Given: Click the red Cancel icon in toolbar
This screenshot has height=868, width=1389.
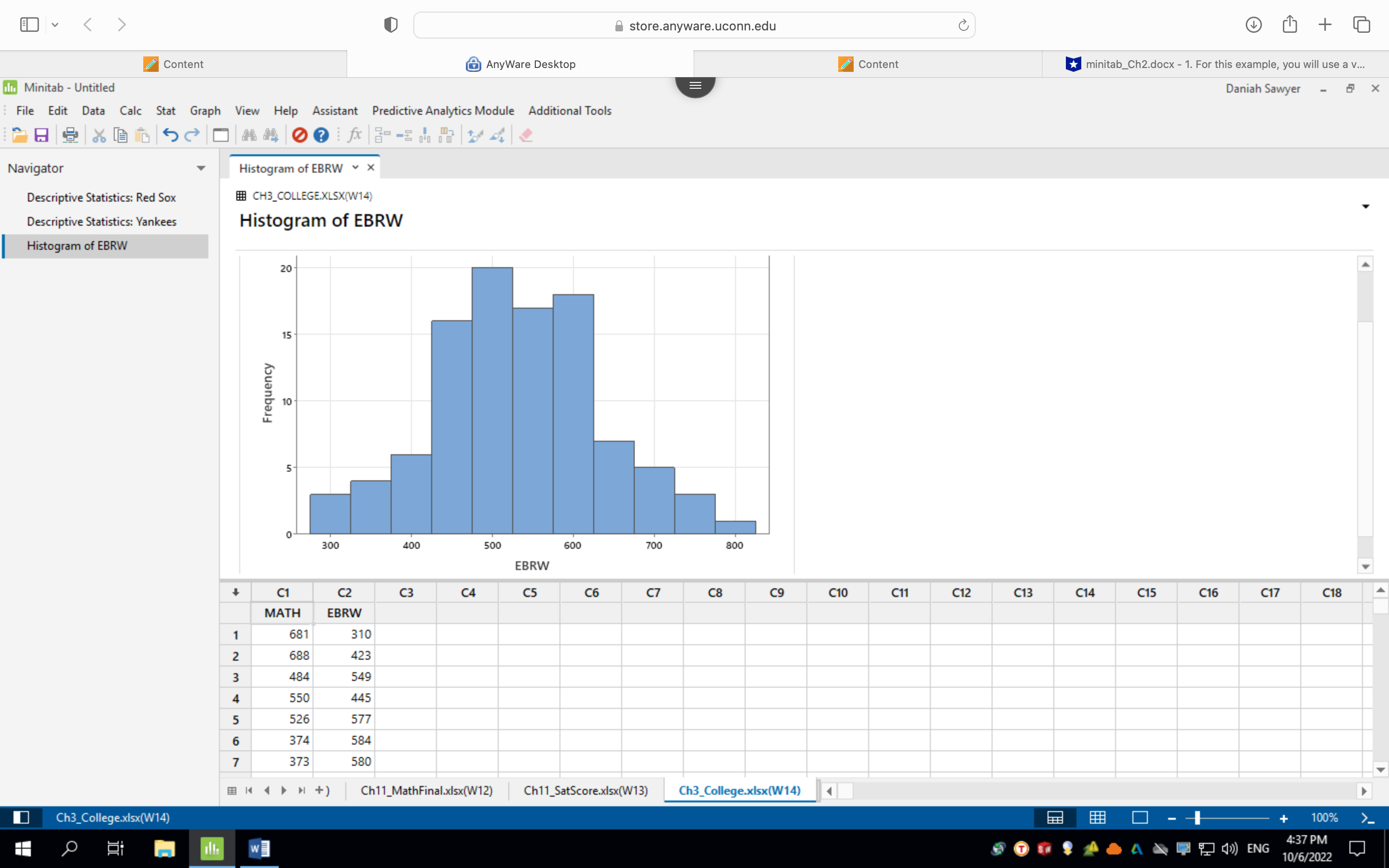Looking at the screenshot, I should 300,135.
